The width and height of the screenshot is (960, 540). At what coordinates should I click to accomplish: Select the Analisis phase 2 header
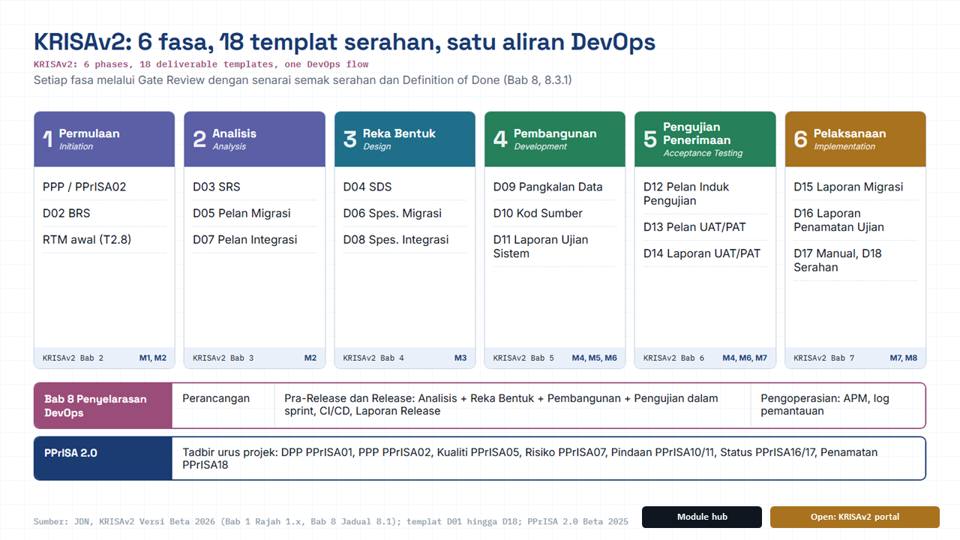click(254, 139)
